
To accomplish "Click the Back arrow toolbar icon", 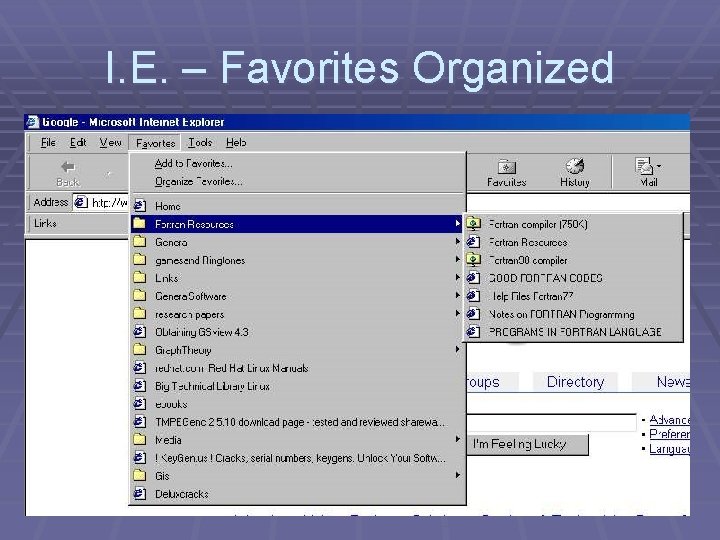I will [x=68, y=167].
